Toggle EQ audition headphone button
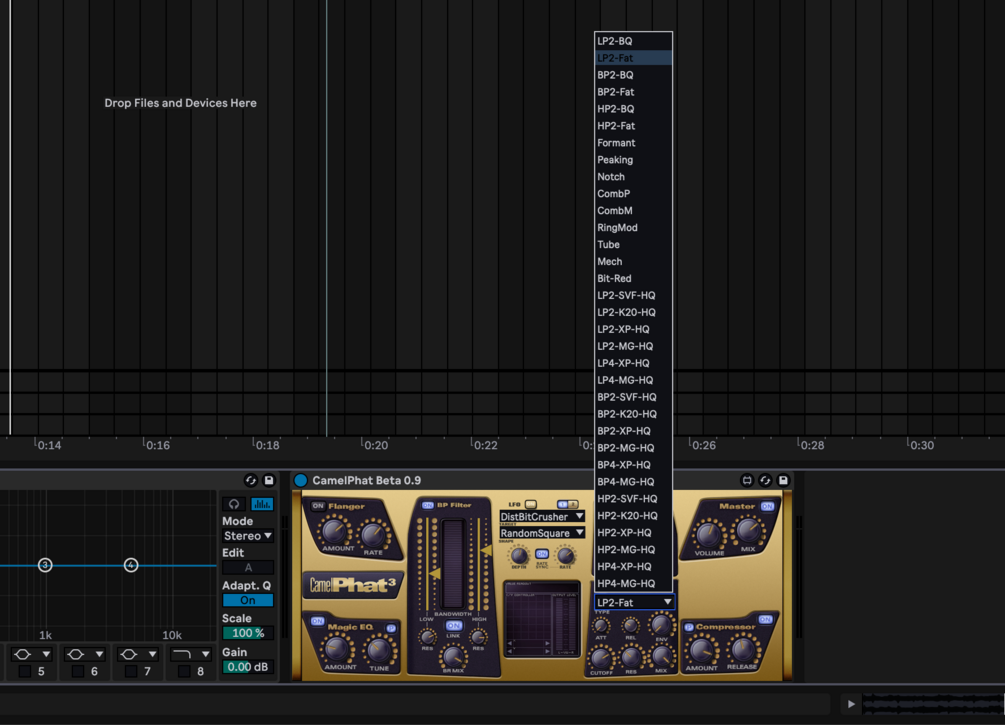Image resolution: width=1005 pixels, height=725 pixels. point(234,504)
